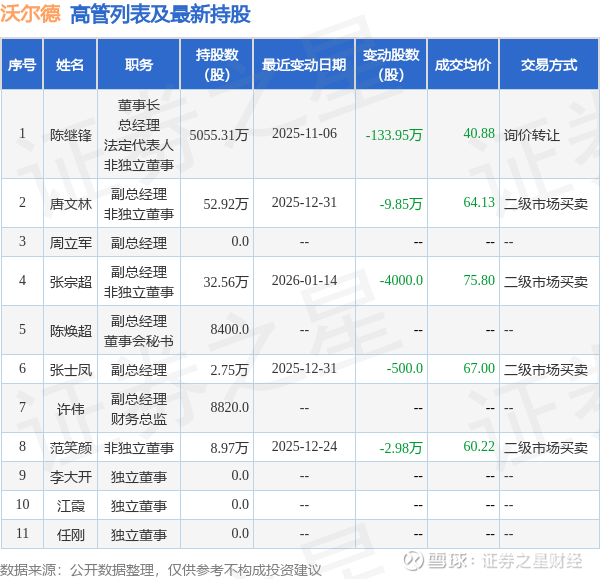Click the 沃尔德 company name in title
600x579 pixels.
point(30,14)
